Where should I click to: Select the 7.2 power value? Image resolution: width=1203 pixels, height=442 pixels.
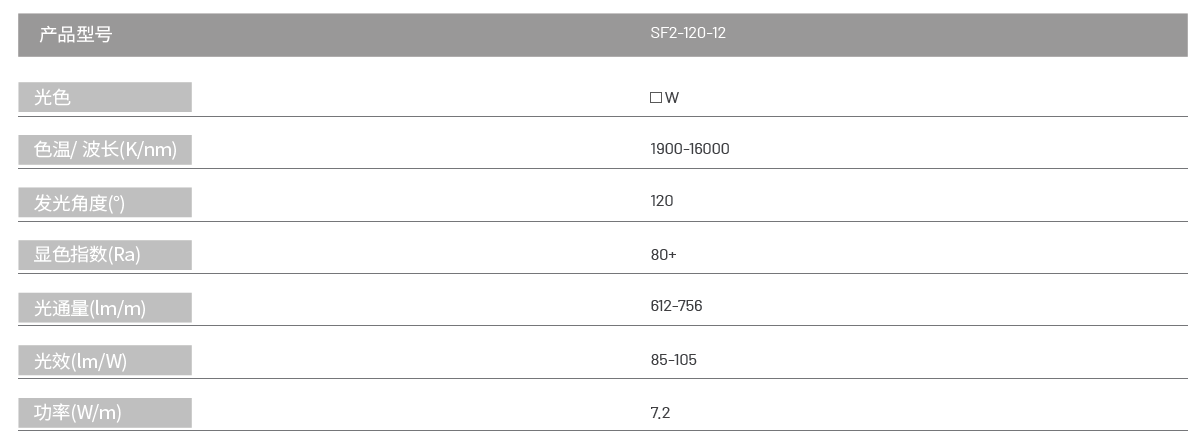[660, 413]
